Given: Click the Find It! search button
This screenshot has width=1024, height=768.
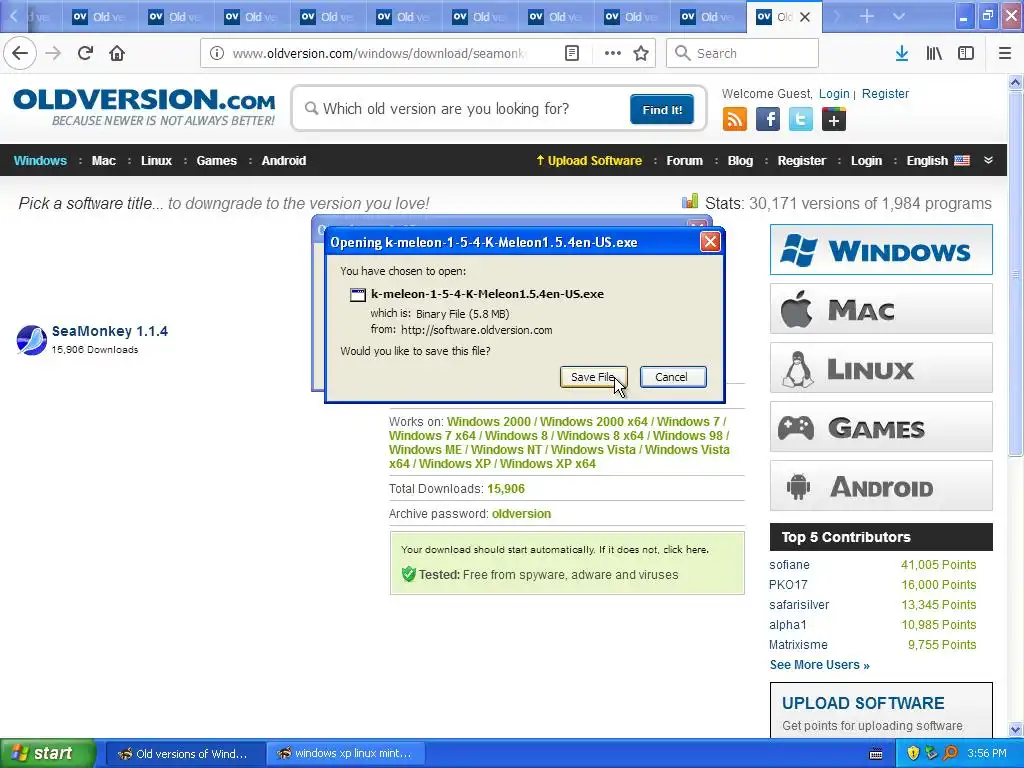Looking at the screenshot, I should 662,109.
